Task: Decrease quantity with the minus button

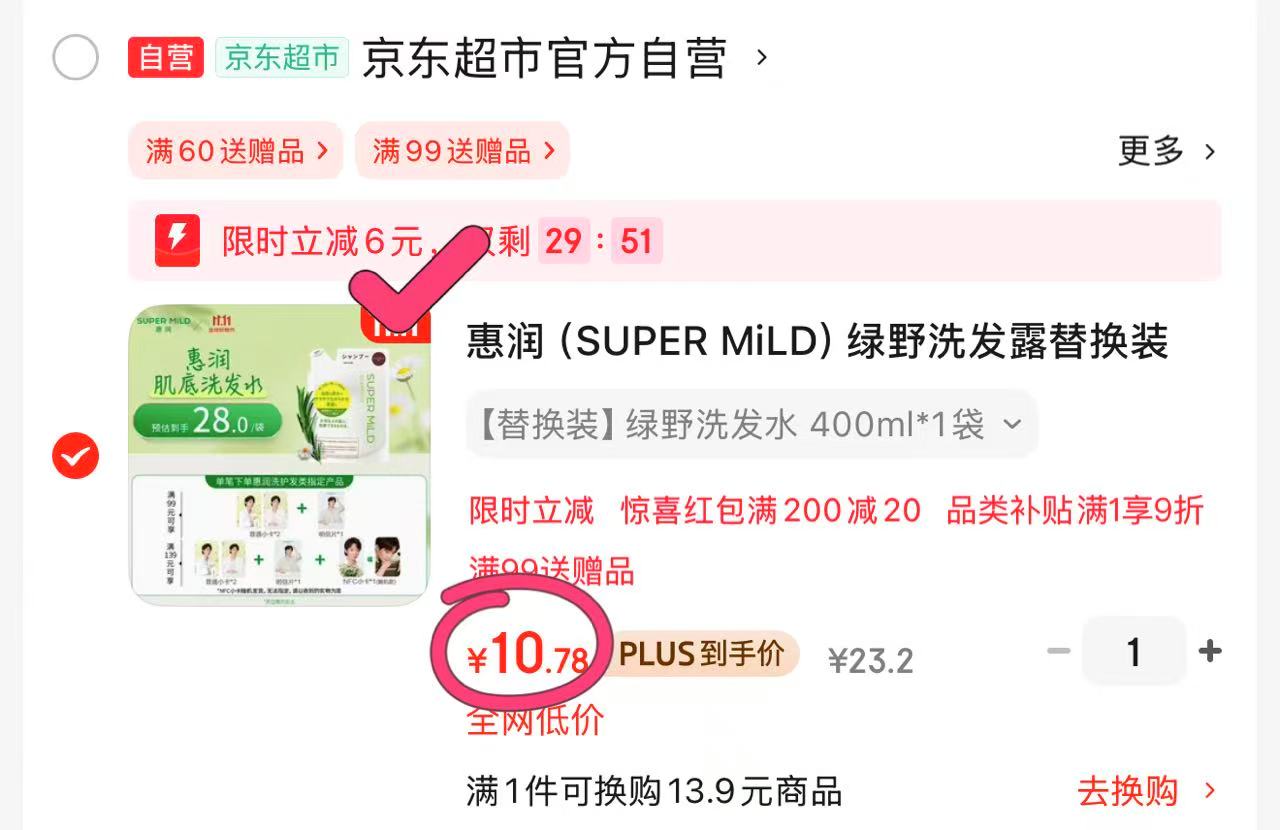Action: tap(1058, 652)
